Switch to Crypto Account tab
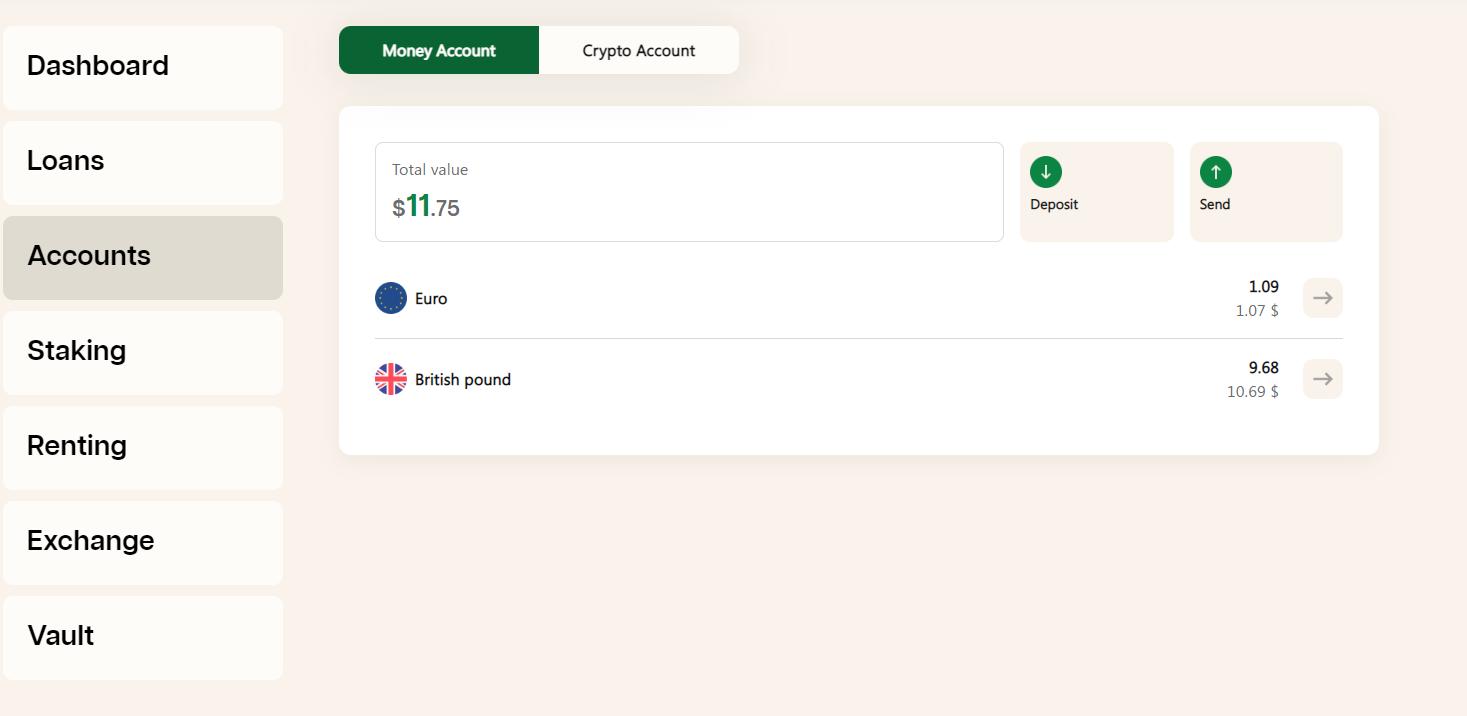 pos(639,50)
